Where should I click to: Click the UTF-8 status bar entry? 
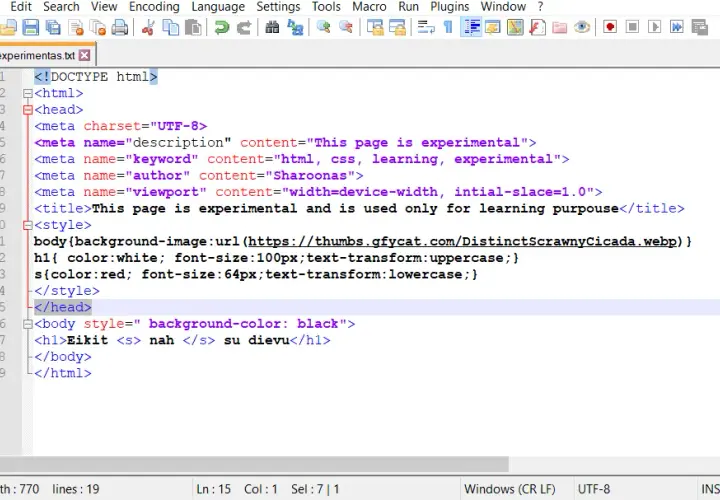pos(594,489)
